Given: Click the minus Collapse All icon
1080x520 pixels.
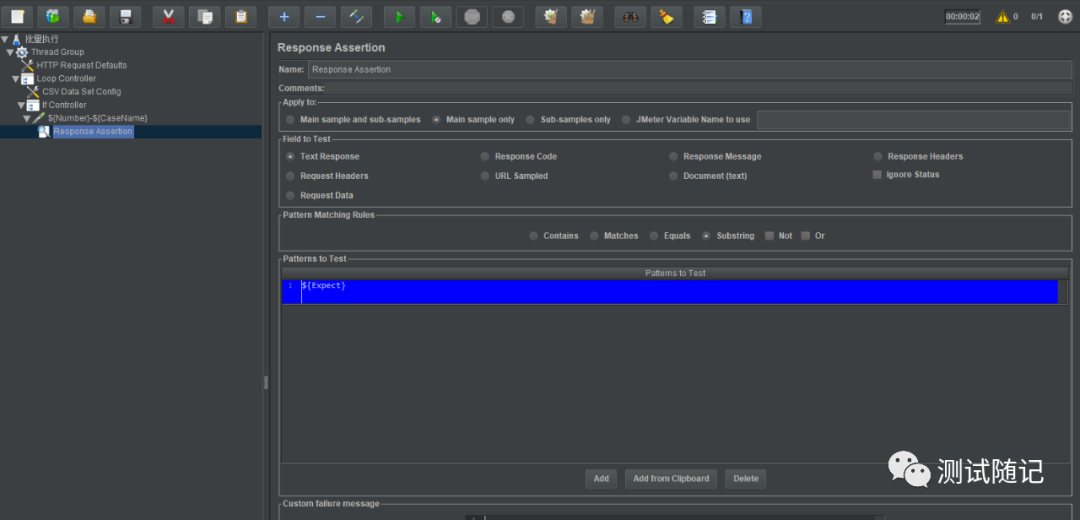Looking at the screenshot, I should pos(320,17).
